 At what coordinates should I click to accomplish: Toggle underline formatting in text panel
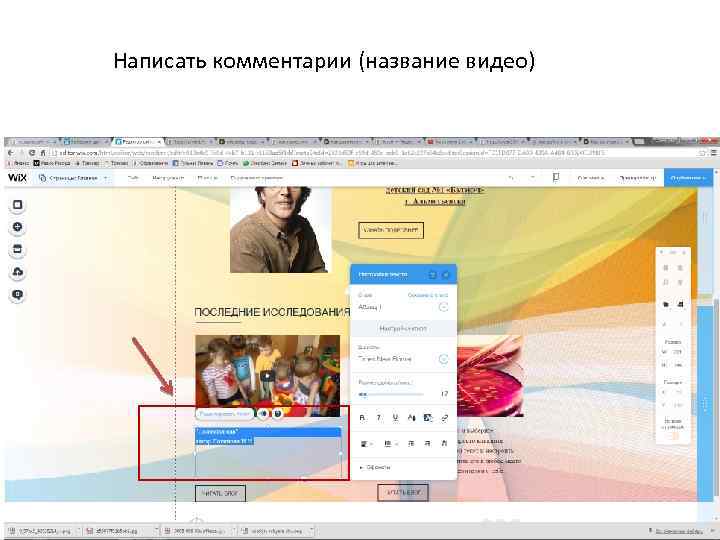pos(395,418)
